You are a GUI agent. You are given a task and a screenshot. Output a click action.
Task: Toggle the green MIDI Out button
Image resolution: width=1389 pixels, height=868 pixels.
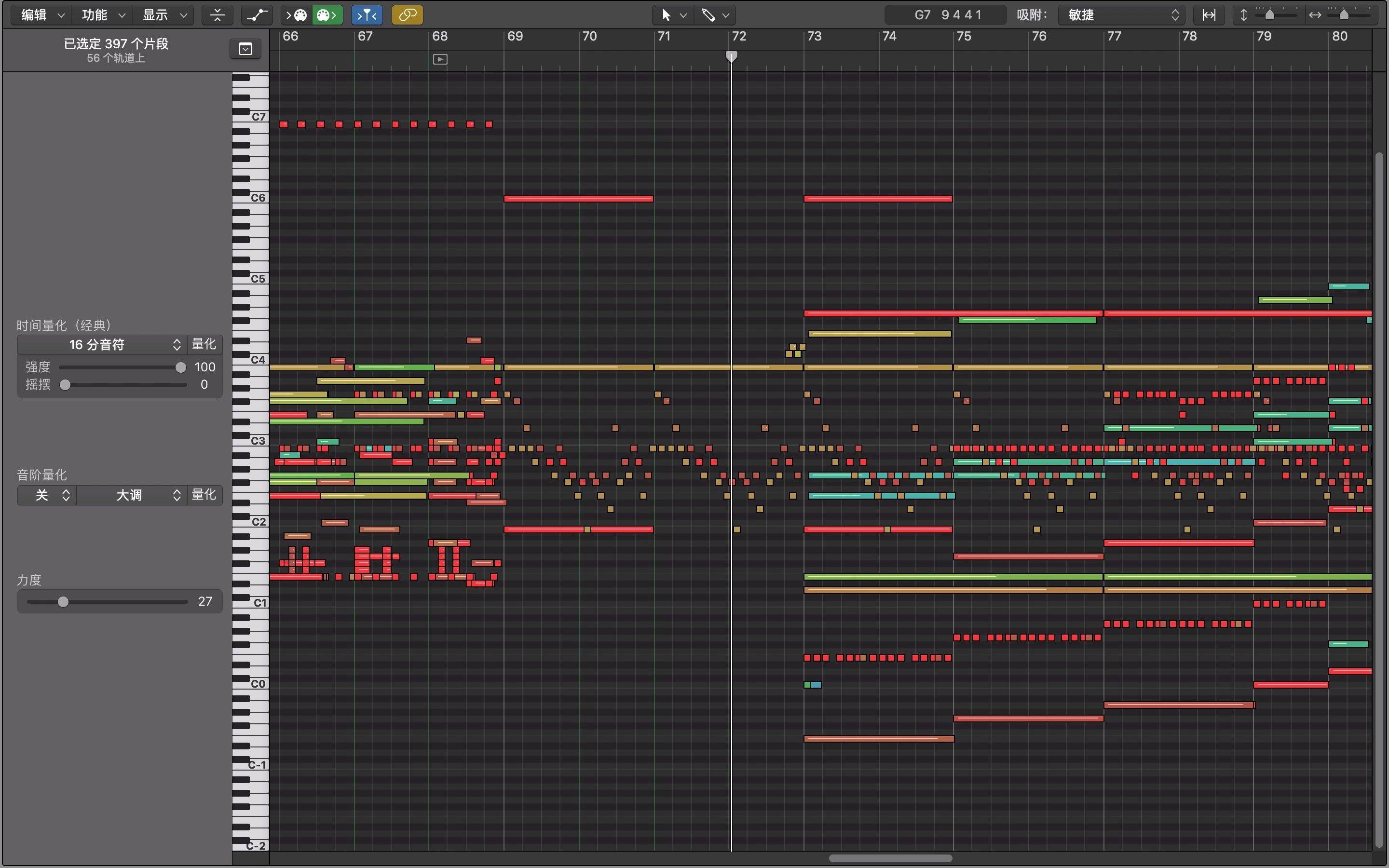click(327, 15)
